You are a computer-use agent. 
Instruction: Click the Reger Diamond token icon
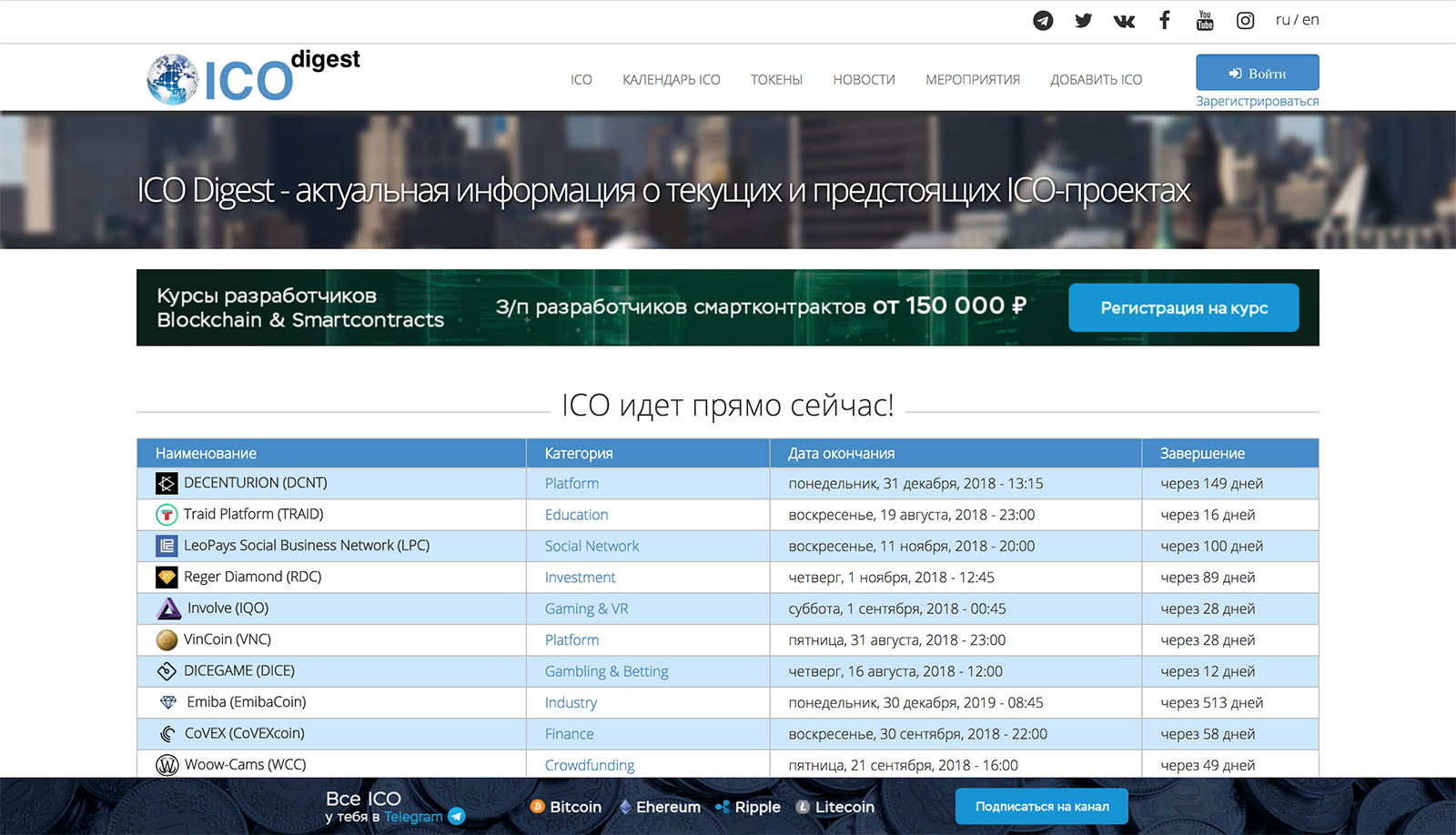pyautogui.click(x=167, y=577)
